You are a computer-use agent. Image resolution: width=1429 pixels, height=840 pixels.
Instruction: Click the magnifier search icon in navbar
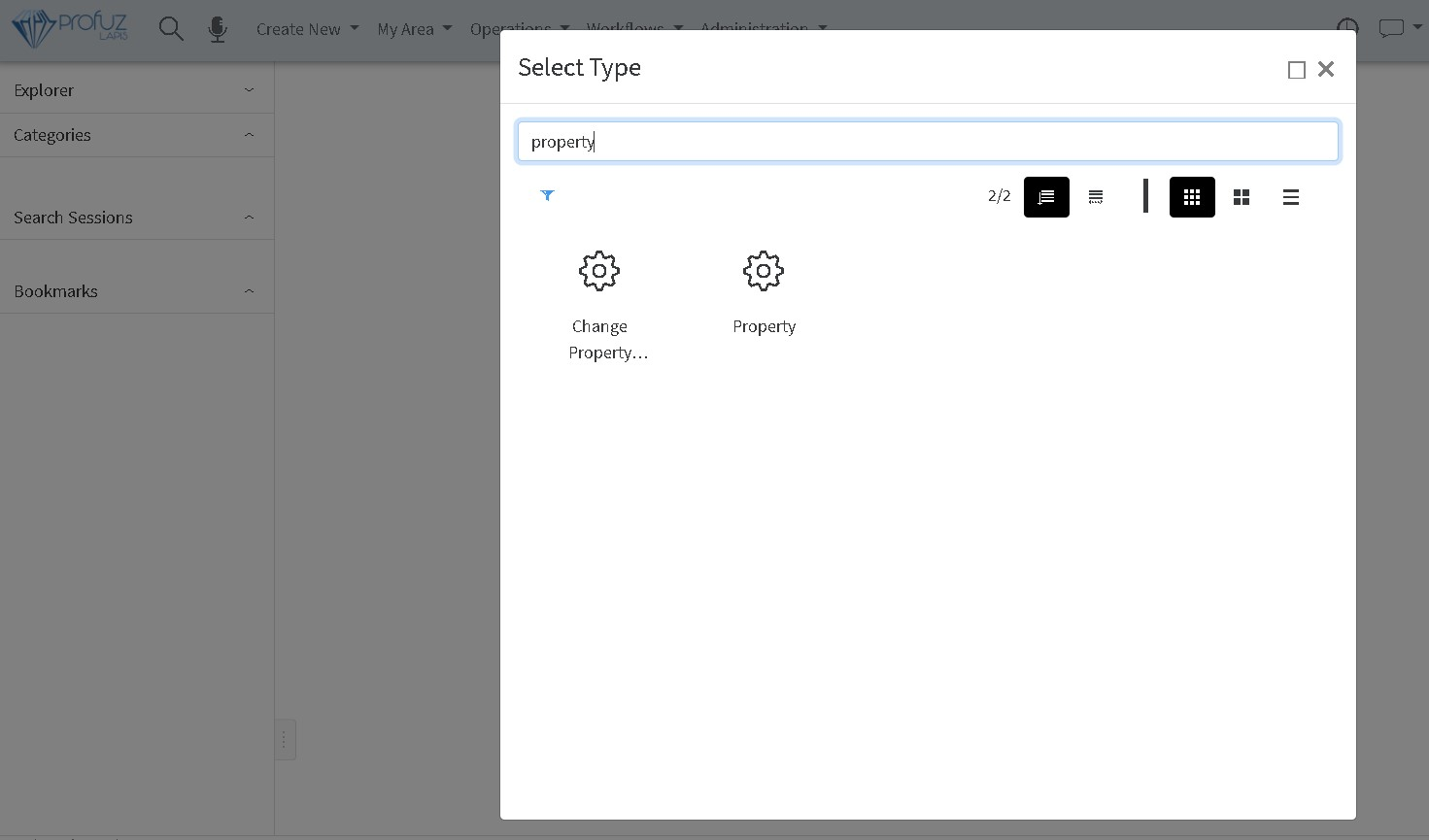[171, 29]
